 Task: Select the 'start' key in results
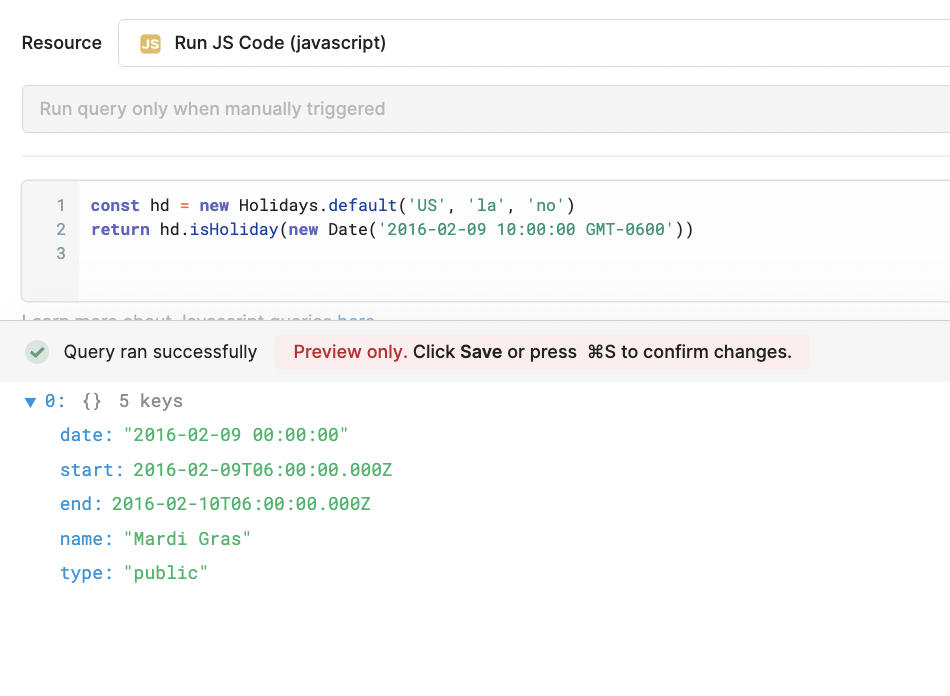pyautogui.click(x=84, y=470)
